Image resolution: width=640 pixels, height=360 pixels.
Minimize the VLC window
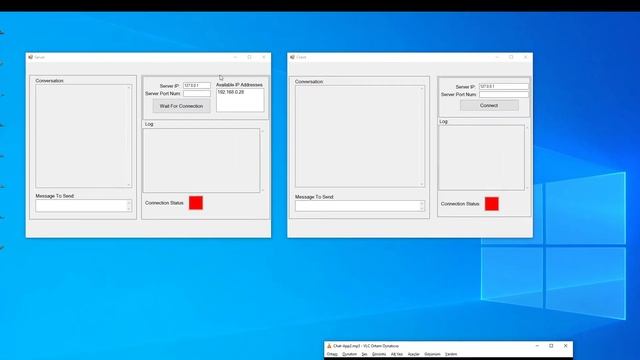pyautogui.click(x=537, y=346)
